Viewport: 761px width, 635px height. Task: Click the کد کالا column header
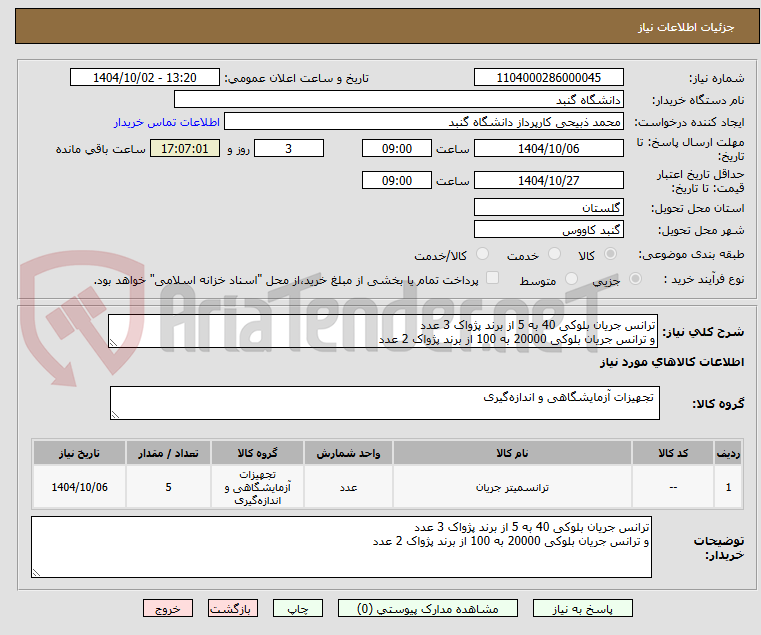tap(673, 453)
